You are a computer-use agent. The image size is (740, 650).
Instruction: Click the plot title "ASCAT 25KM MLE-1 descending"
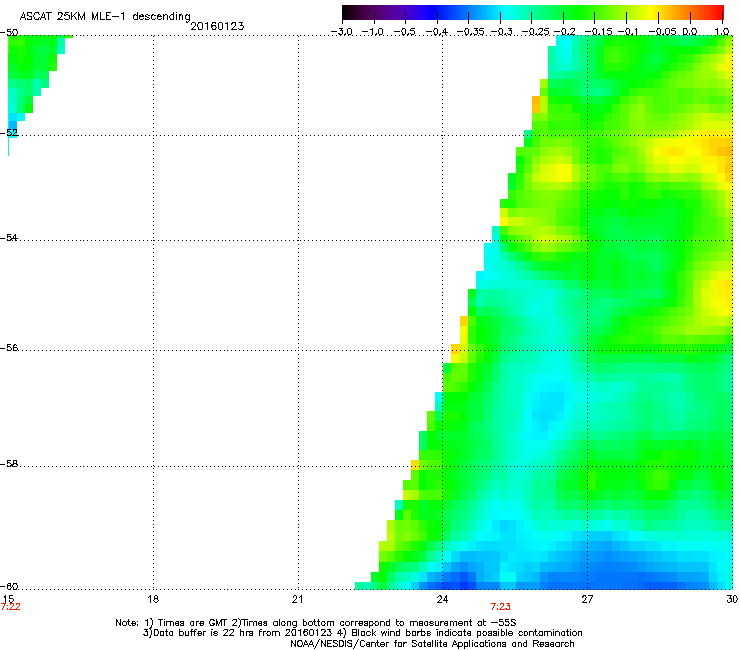(x=105, y=17)
